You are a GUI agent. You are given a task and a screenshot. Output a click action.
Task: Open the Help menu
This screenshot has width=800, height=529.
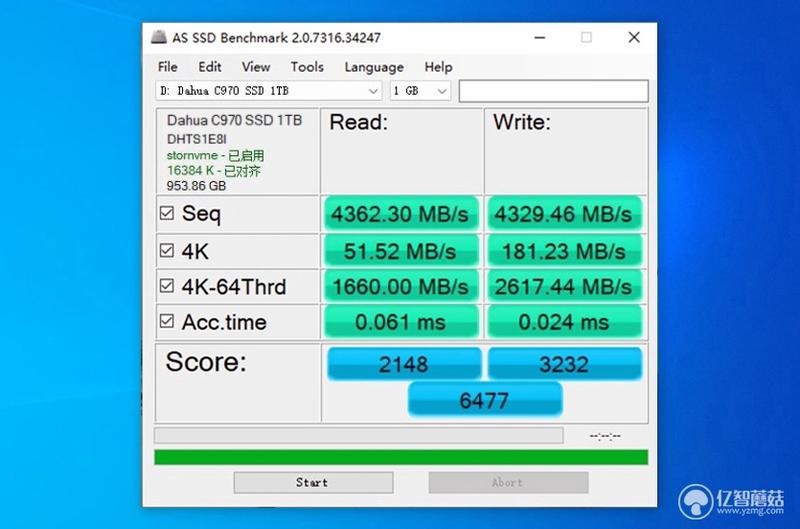[438, 67]
